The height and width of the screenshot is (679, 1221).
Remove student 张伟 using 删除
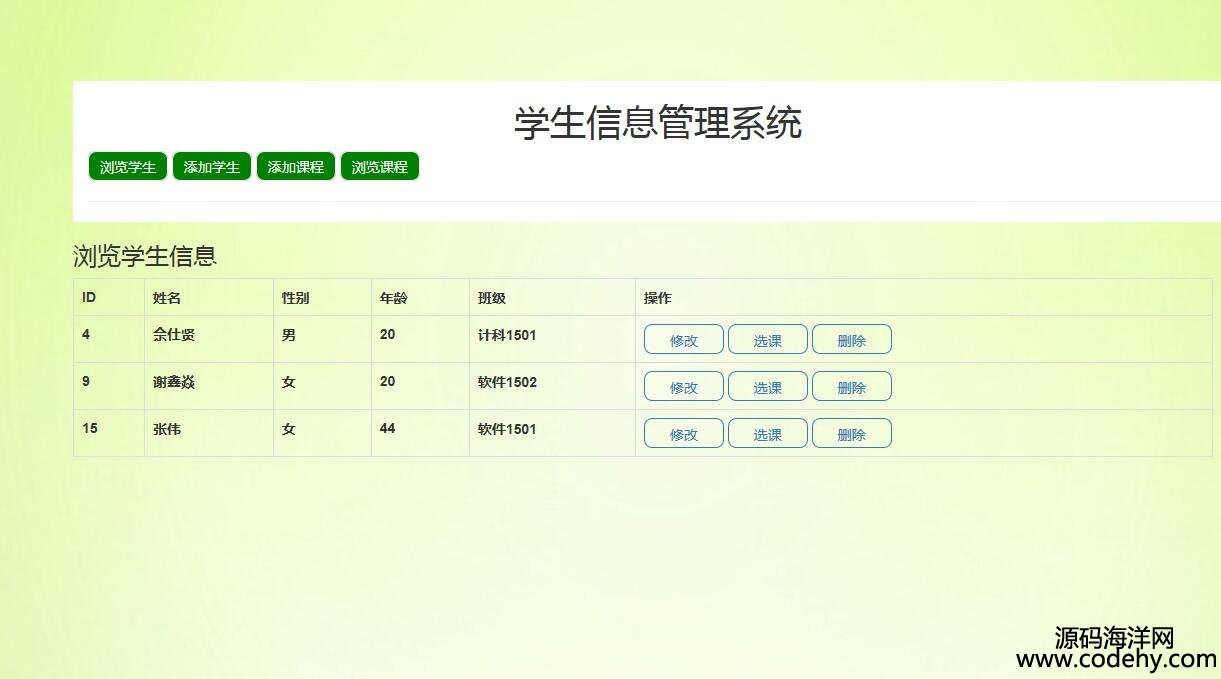852,434
